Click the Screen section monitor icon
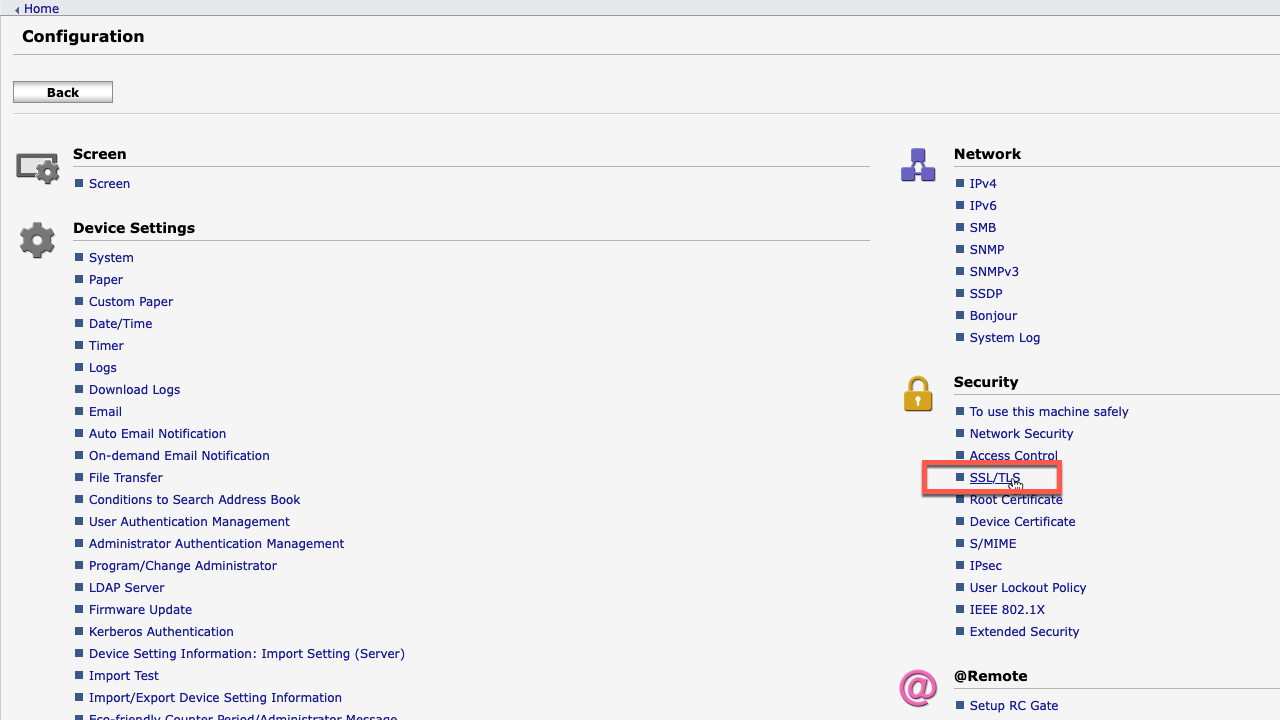Viewport: 1280px width, 720px height. pyautogui.click(x=37, y=168)
